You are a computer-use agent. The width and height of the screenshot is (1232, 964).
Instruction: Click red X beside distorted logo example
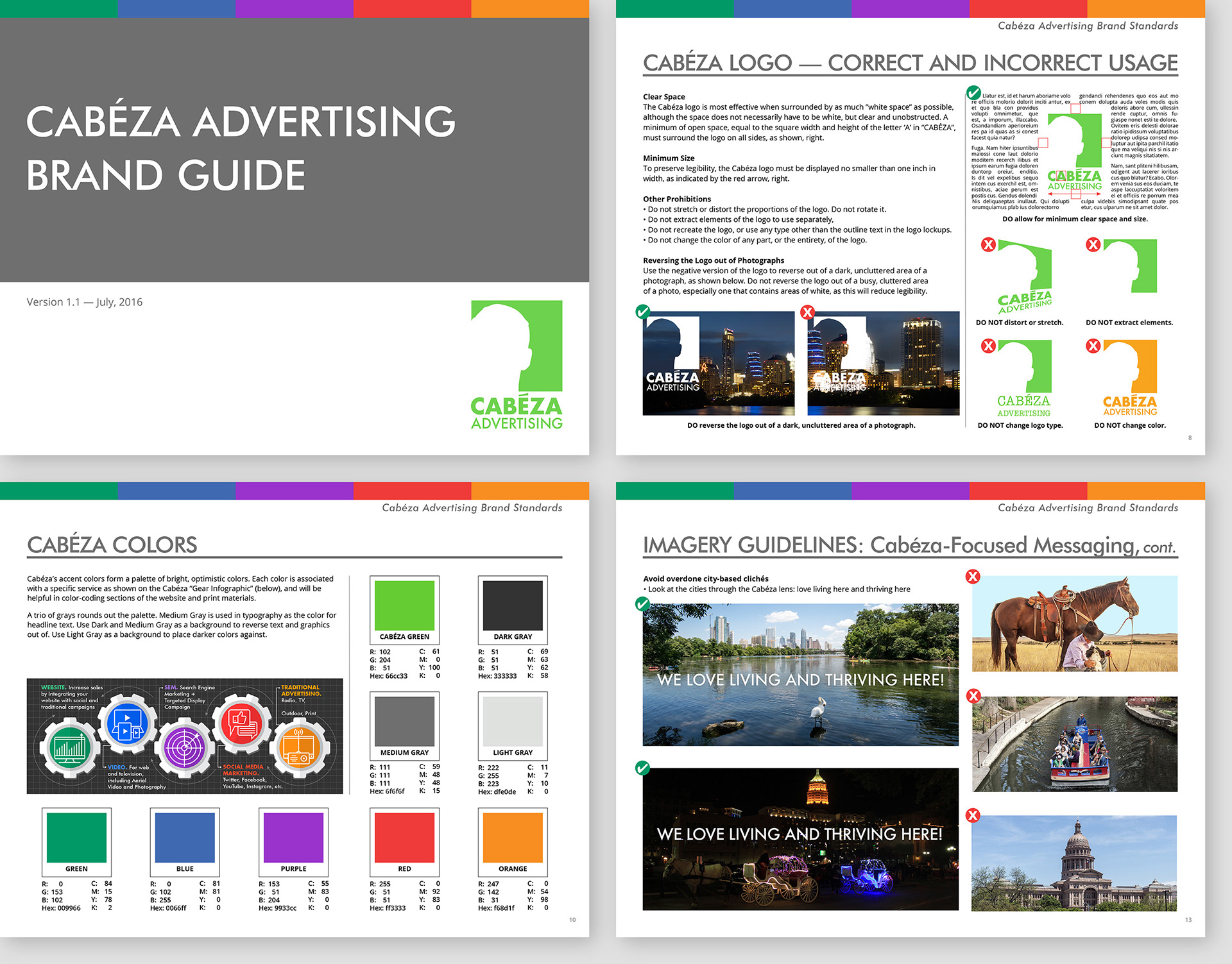coord(989,244)
